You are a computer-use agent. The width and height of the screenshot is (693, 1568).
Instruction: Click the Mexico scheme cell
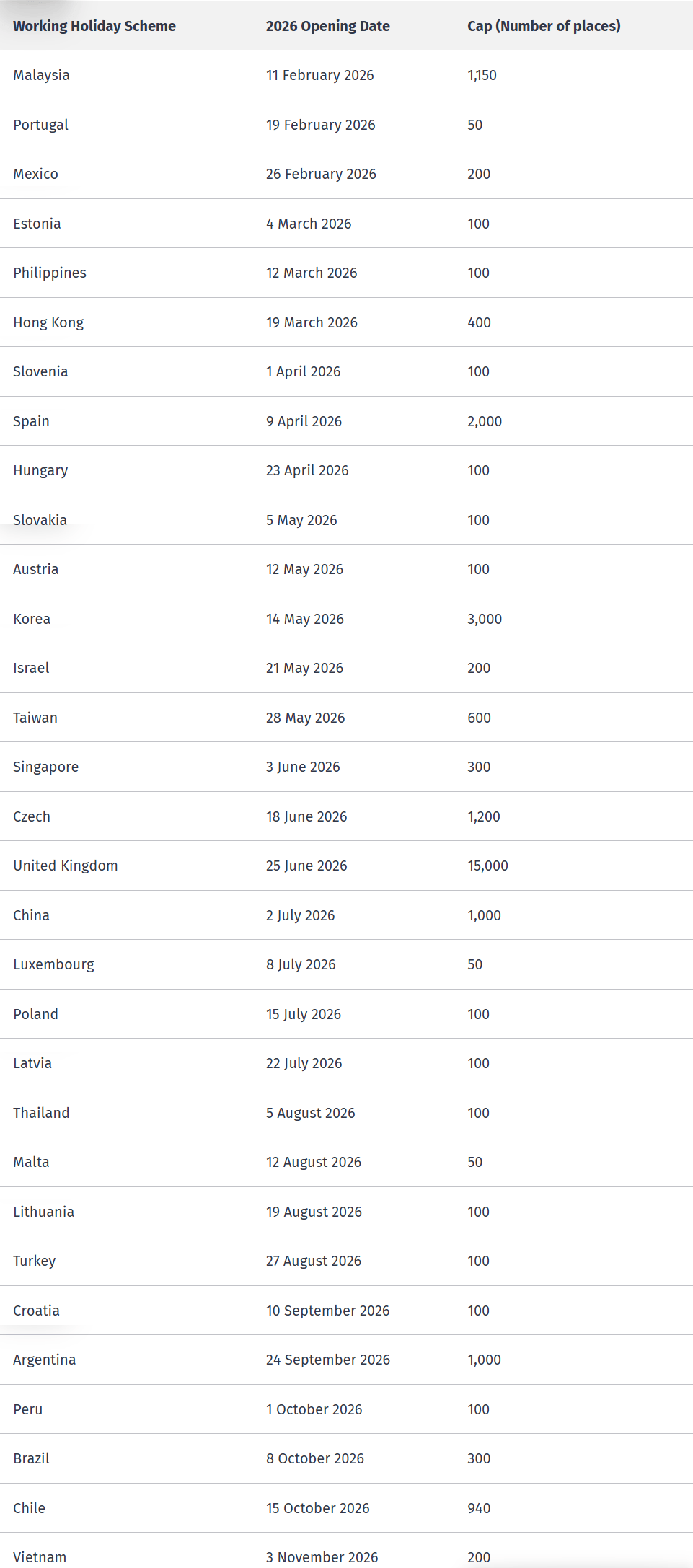[35, 174]
